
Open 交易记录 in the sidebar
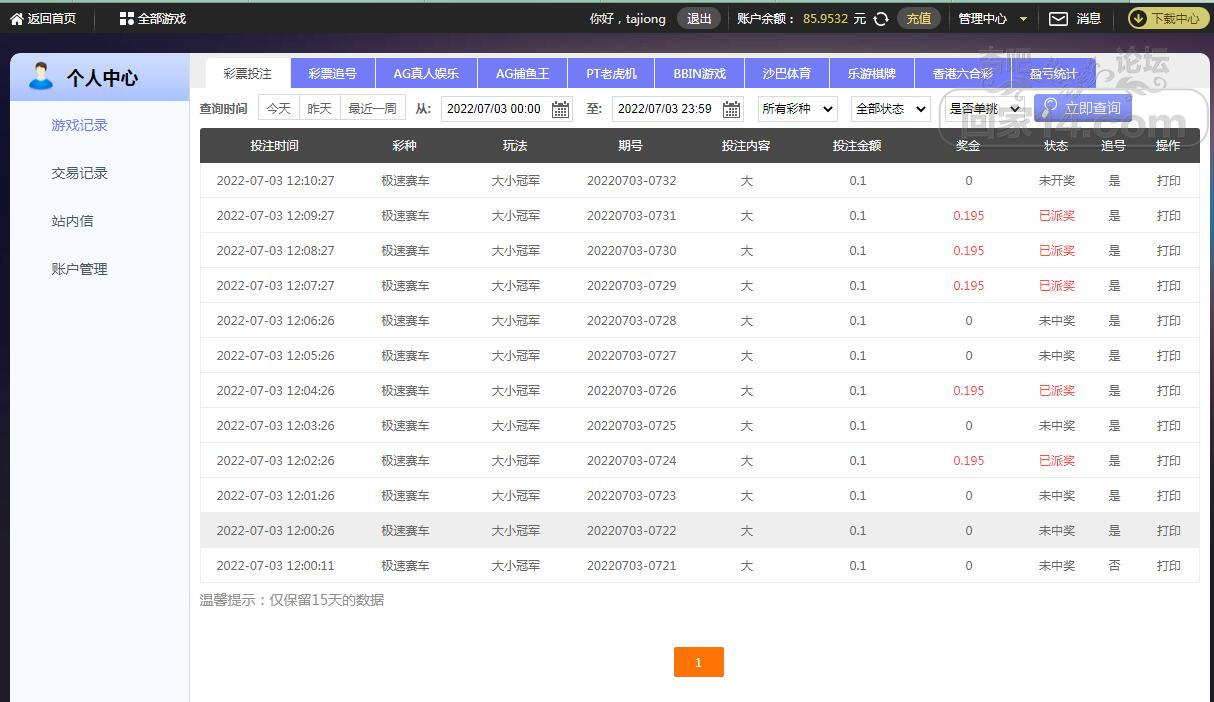tap(79, 173)
